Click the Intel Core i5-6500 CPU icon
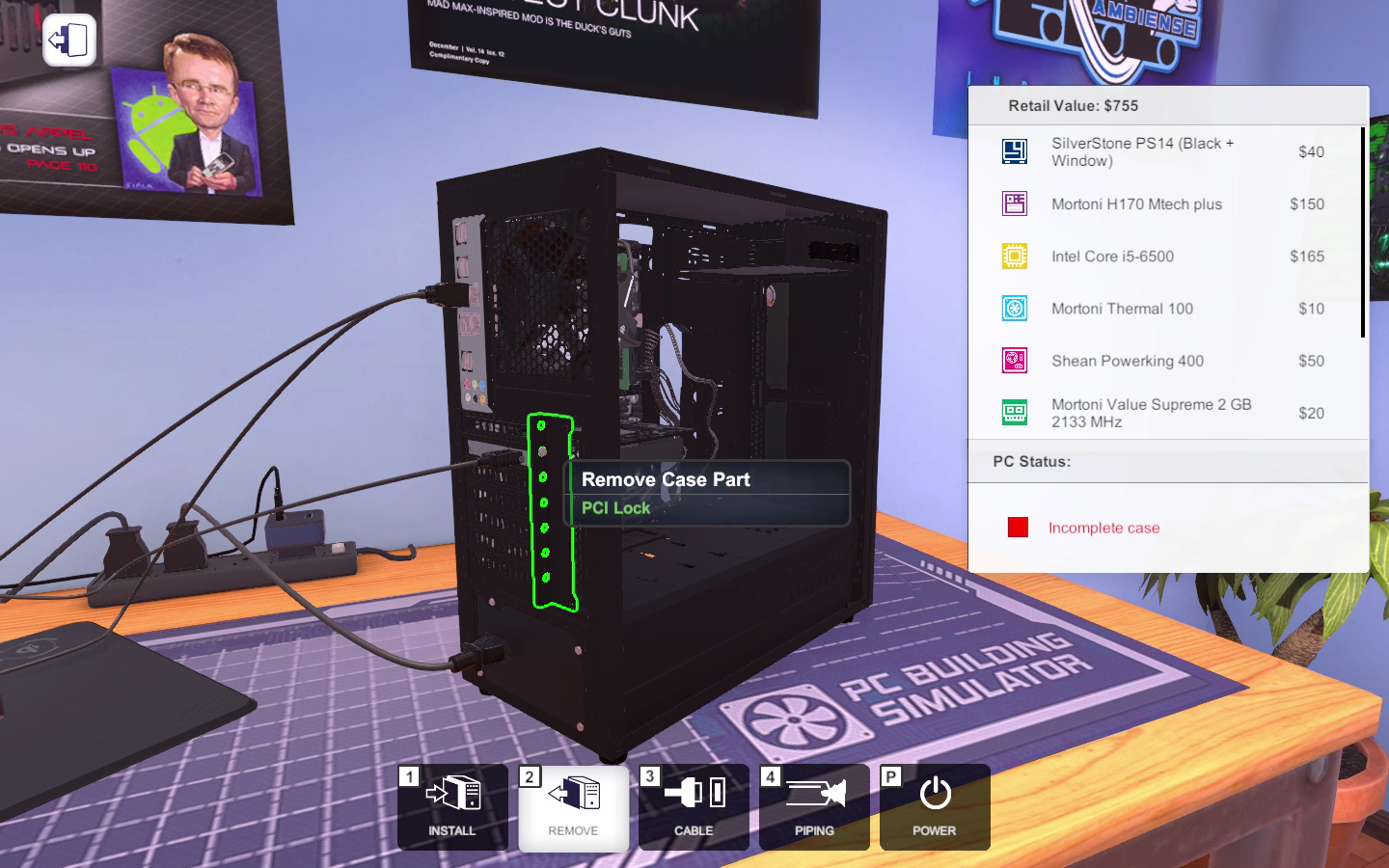 coord(1014,256)
